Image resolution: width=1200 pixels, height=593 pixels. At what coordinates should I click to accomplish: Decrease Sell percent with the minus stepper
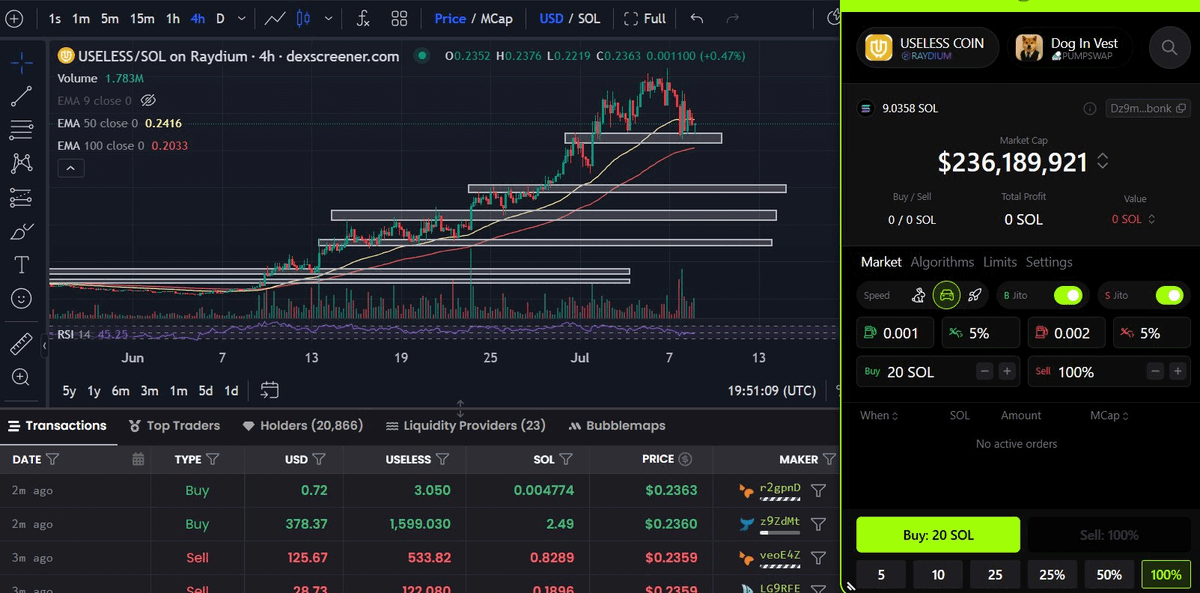[x=1156, y=371]
